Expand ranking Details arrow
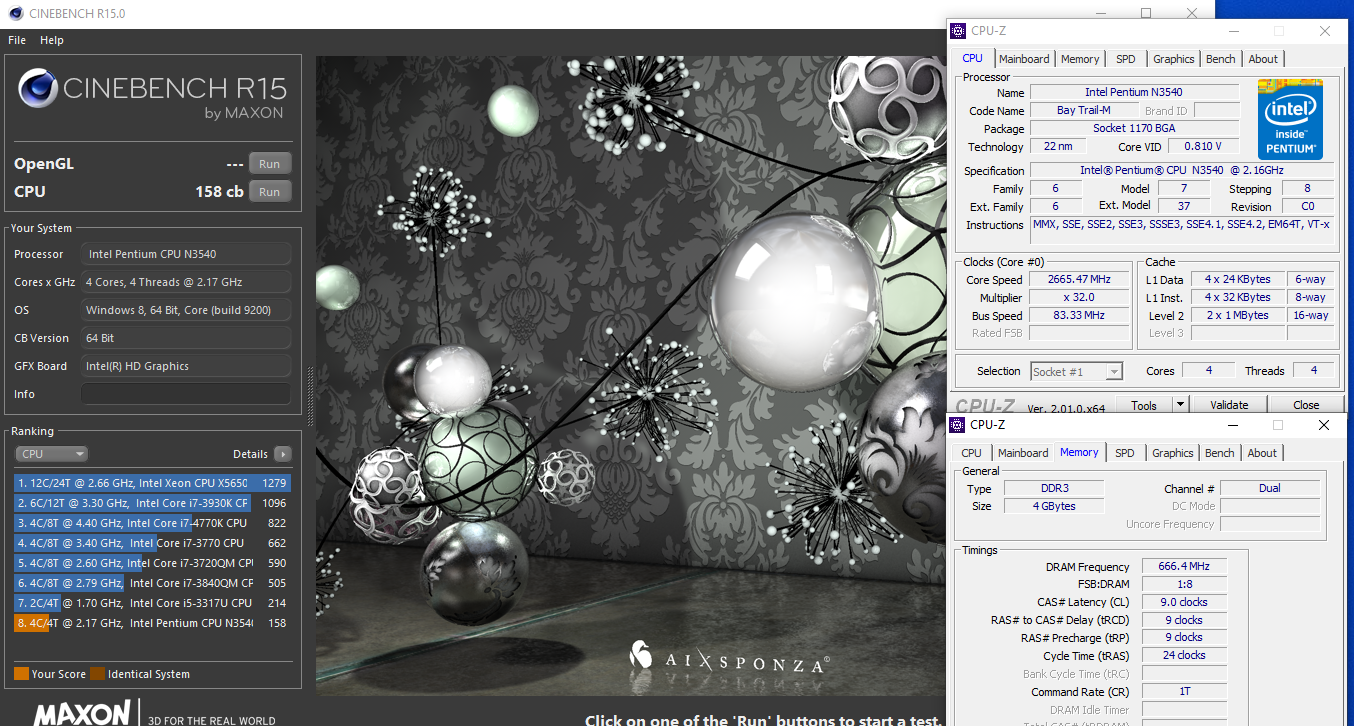This screenshot has height=726, width=1354. click(283, 453)
